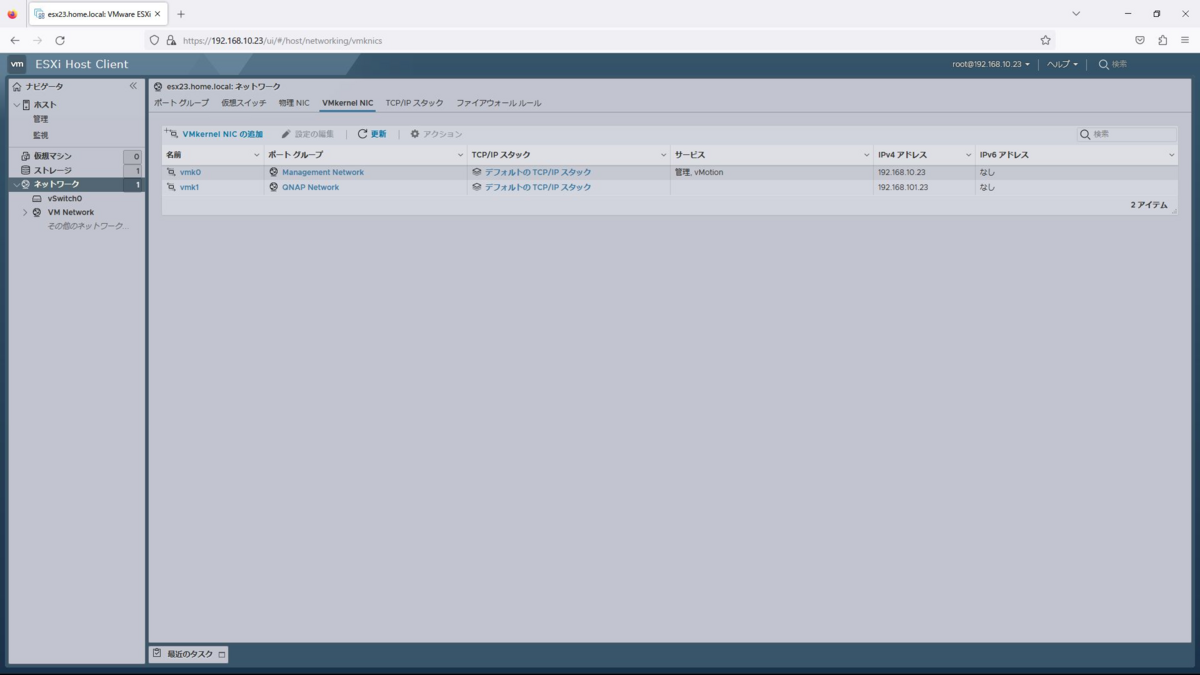Select 監視 under ホスト in navigator
The image size is (1200, 675).
tap(41, 135)
